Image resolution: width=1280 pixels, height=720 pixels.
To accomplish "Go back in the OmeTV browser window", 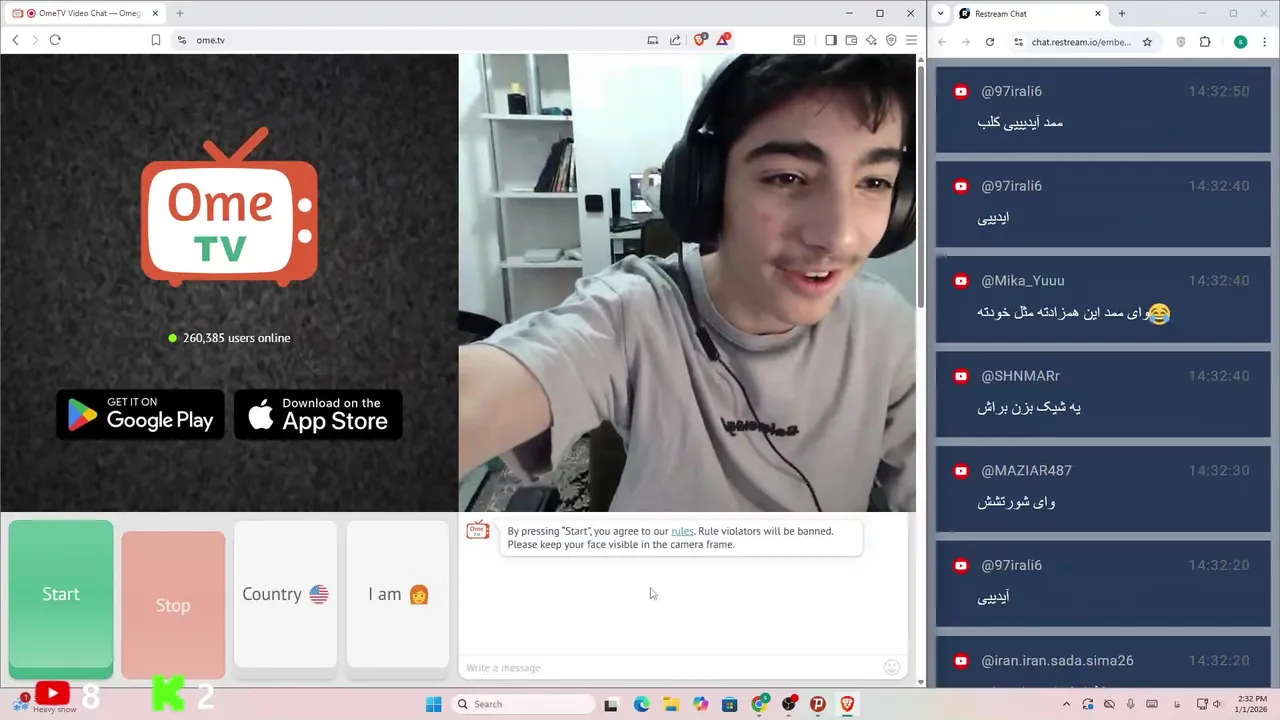I will [x=15, y=40].
